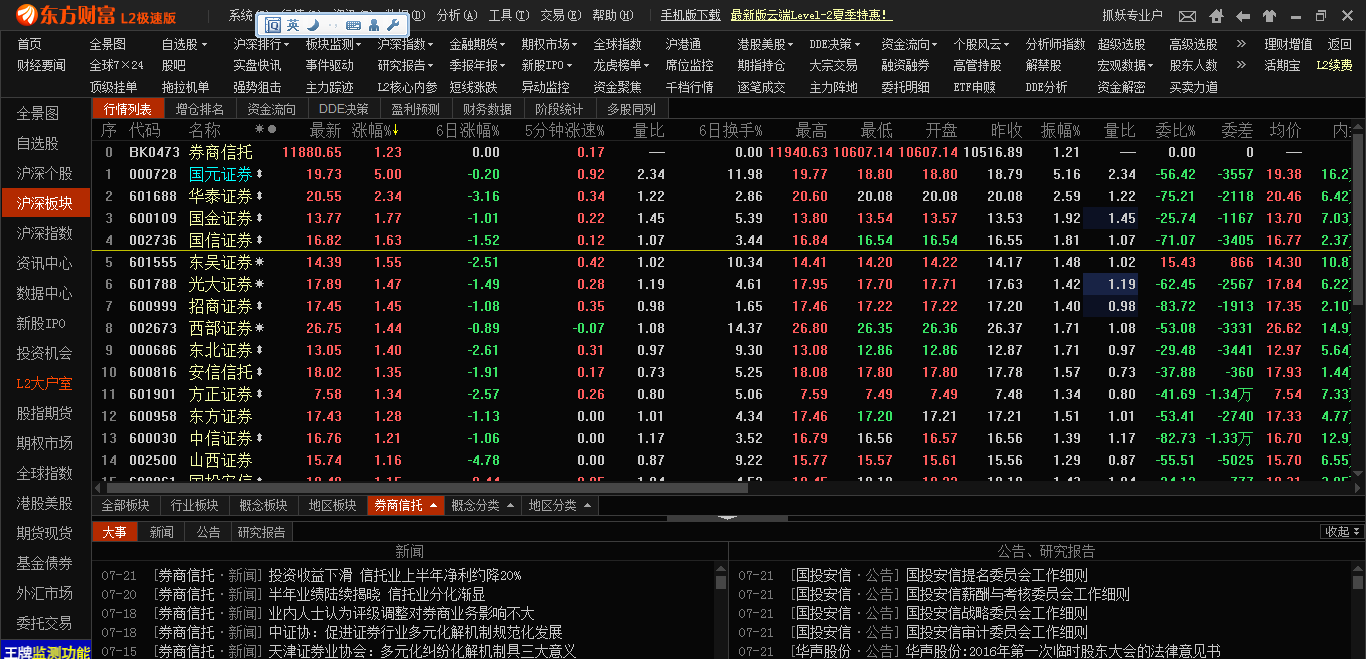Open the 帮助(H) menu
1366x659 pixels.
[612, 16]
